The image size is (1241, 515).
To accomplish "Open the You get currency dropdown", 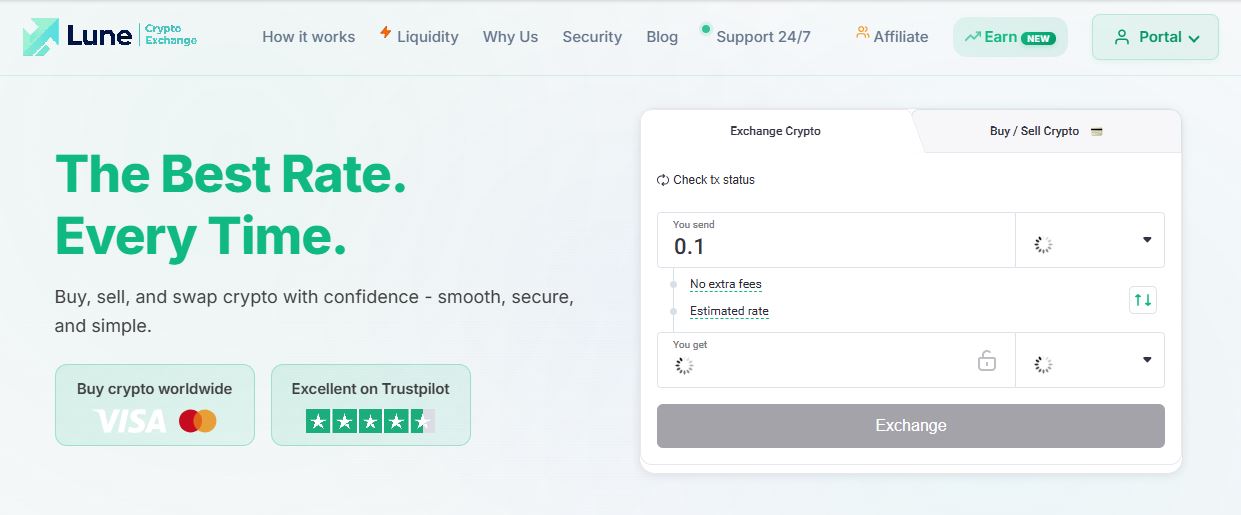I will coord(1090,360).
